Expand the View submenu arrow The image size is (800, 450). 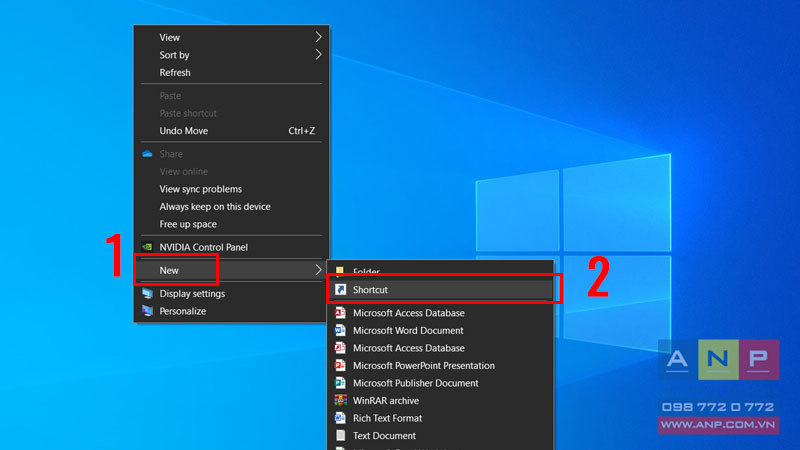click(x=318, y=37)
